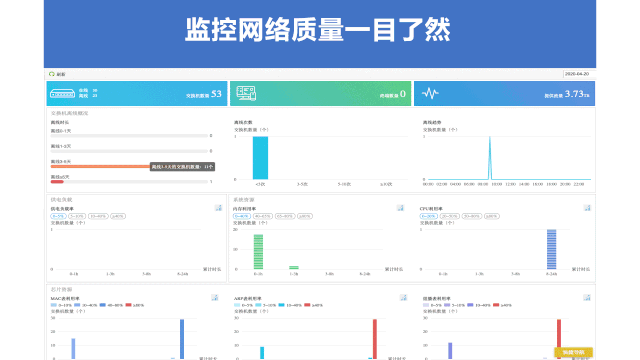Click cyan bar in ARP table chart

[x=262, y=353]
